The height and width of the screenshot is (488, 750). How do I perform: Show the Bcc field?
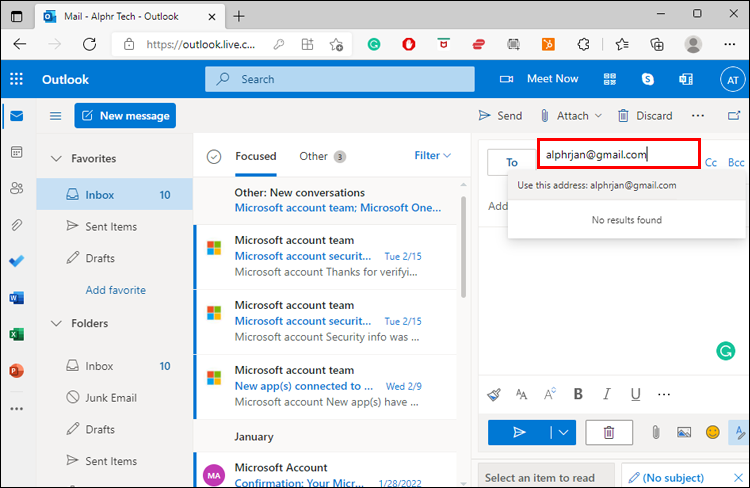click(x=736, y=163)
